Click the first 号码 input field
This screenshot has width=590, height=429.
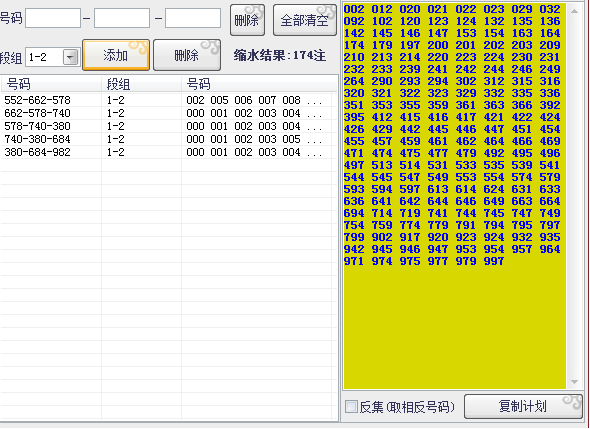click(53, 18)
